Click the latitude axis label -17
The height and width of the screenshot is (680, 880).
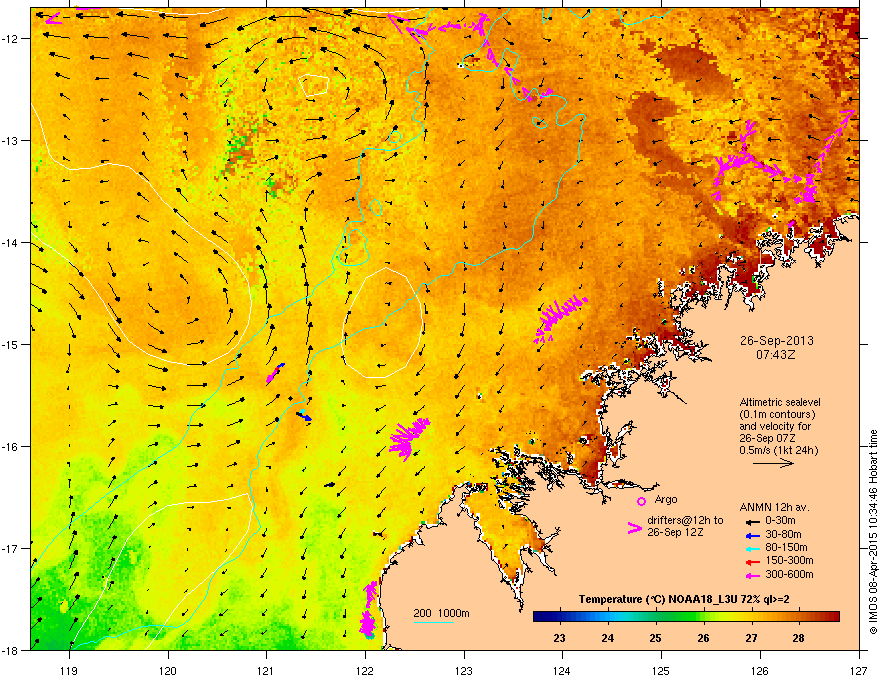click(x=10, y=548)
